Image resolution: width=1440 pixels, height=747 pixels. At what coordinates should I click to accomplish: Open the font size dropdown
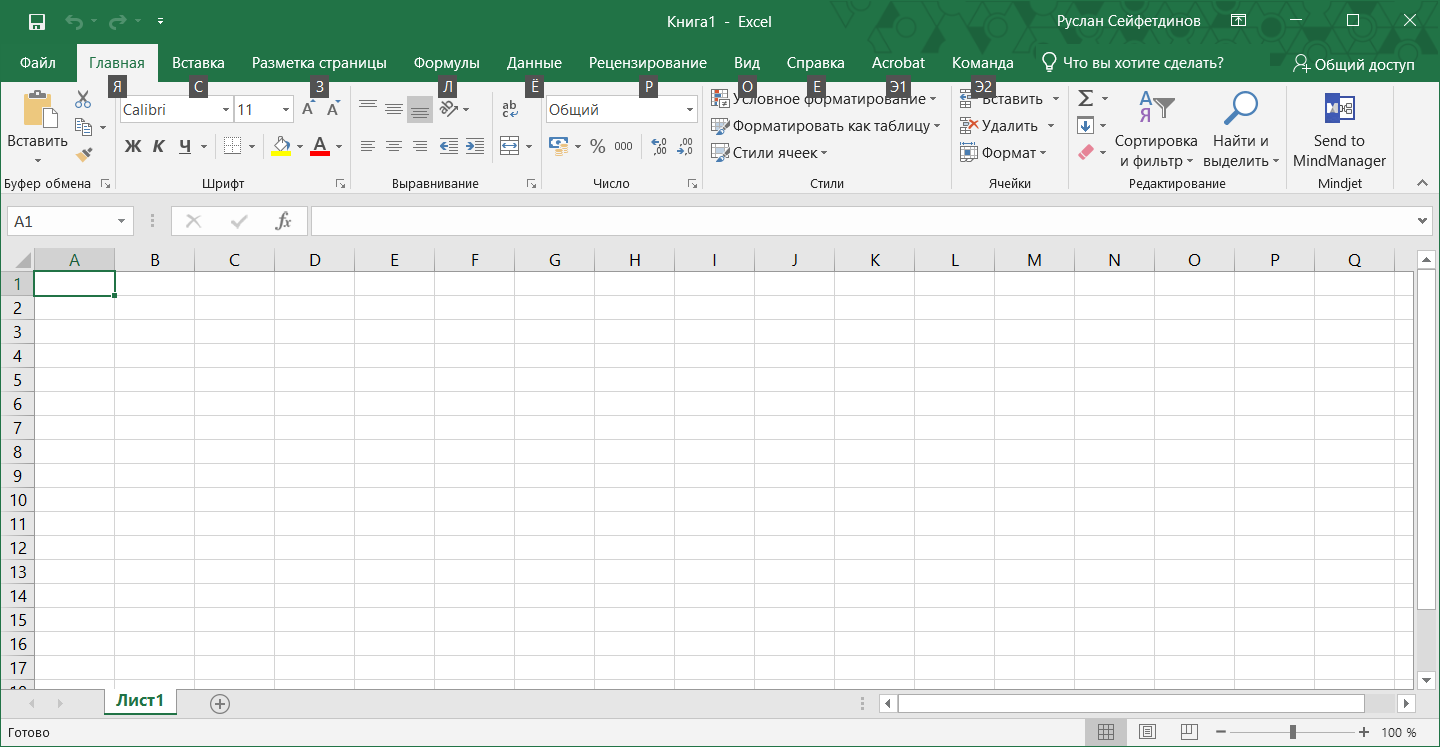pyautogui.click(x=286, y=110)
